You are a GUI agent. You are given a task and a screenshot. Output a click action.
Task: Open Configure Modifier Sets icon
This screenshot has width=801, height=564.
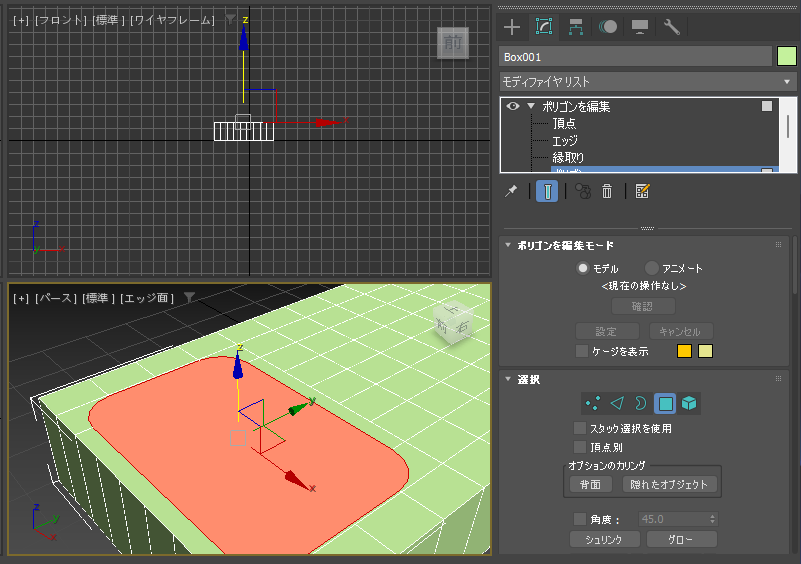tap(642, 192)
